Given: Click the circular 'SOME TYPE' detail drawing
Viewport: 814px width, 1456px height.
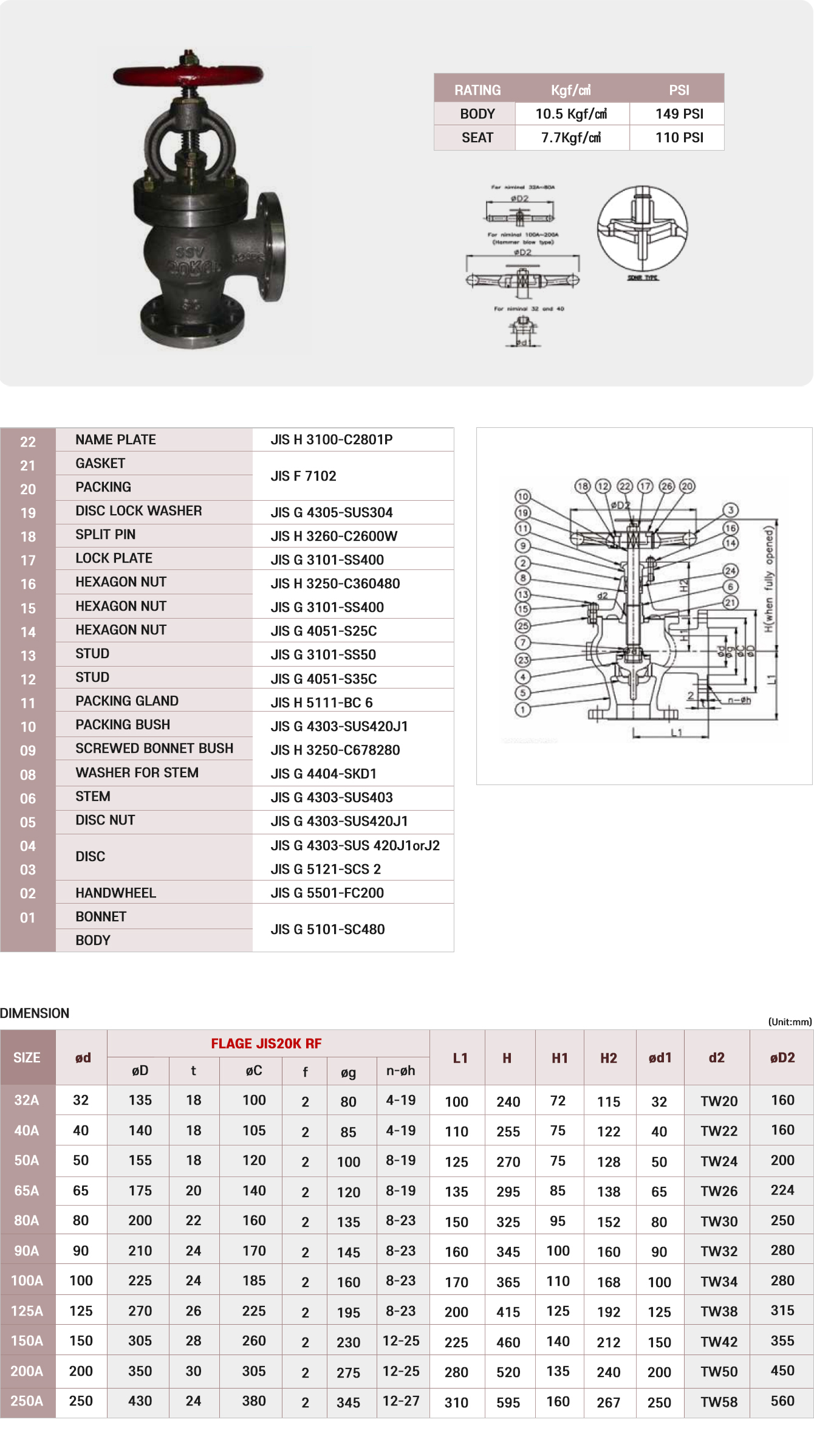Looking at the screenshot, I should point(643,233).
